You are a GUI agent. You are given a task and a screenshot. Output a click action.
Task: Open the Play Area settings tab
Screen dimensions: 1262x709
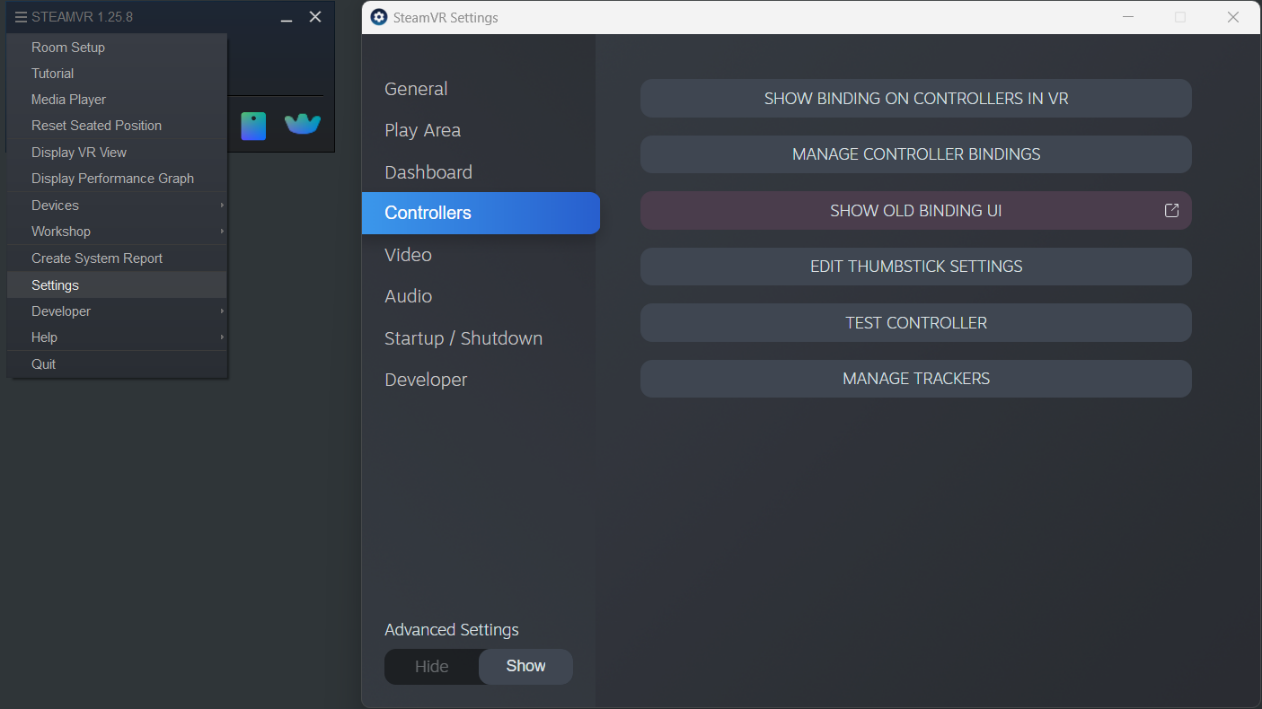pyautogui.click(x=422, y=130)
